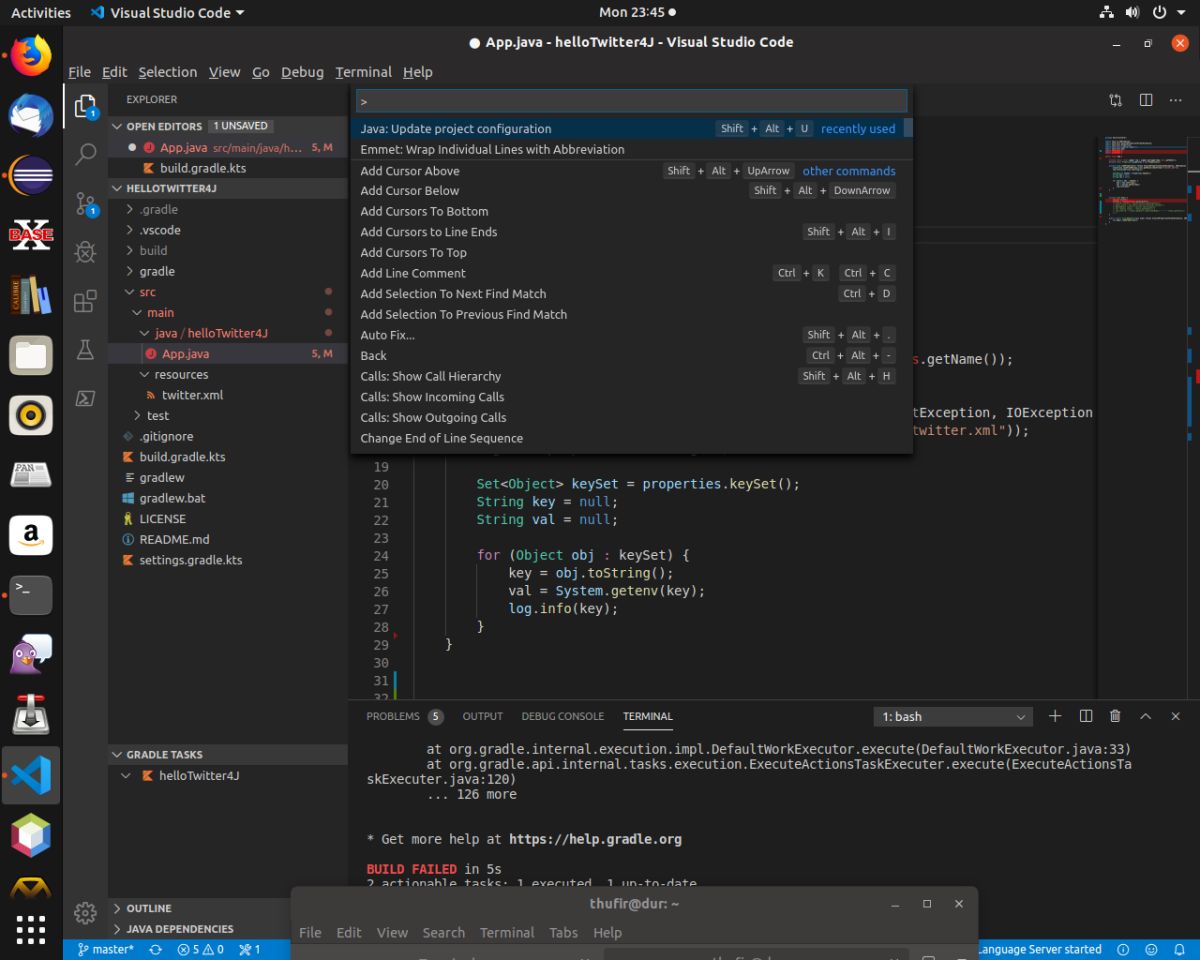Open the Test beaker icon in activity bar

86,349
